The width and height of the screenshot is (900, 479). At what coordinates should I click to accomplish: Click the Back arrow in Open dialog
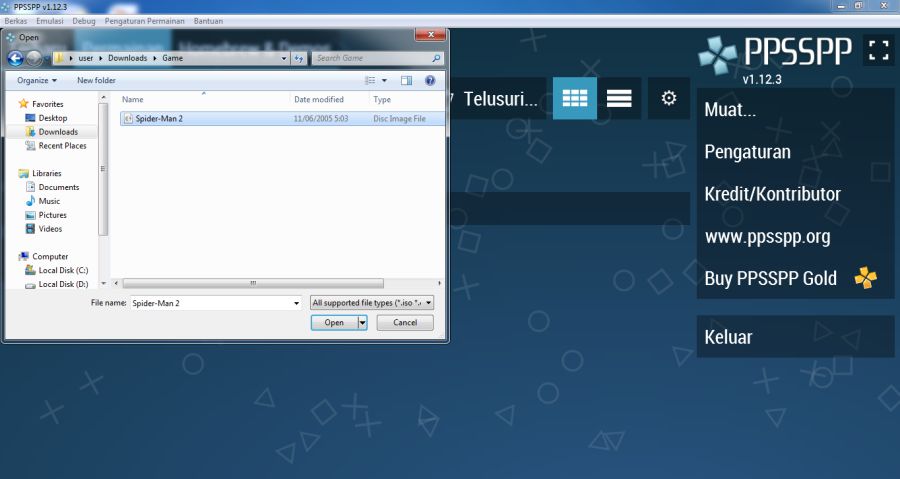pos(15,58)
